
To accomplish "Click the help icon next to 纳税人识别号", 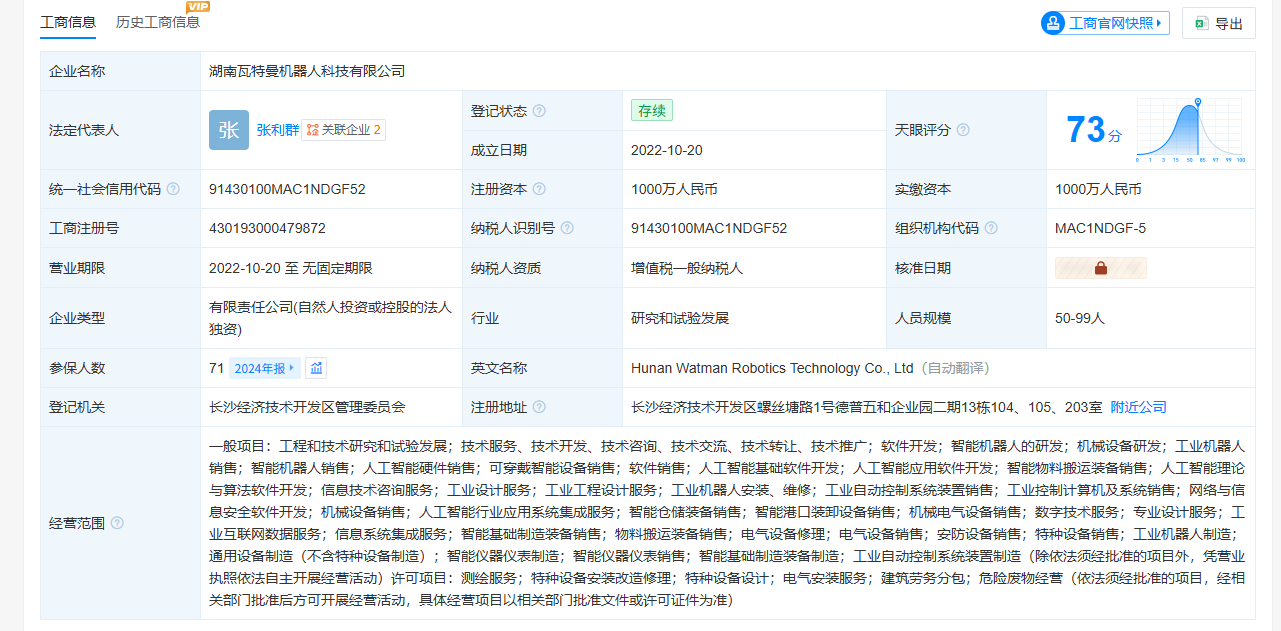I will [567, 228].
